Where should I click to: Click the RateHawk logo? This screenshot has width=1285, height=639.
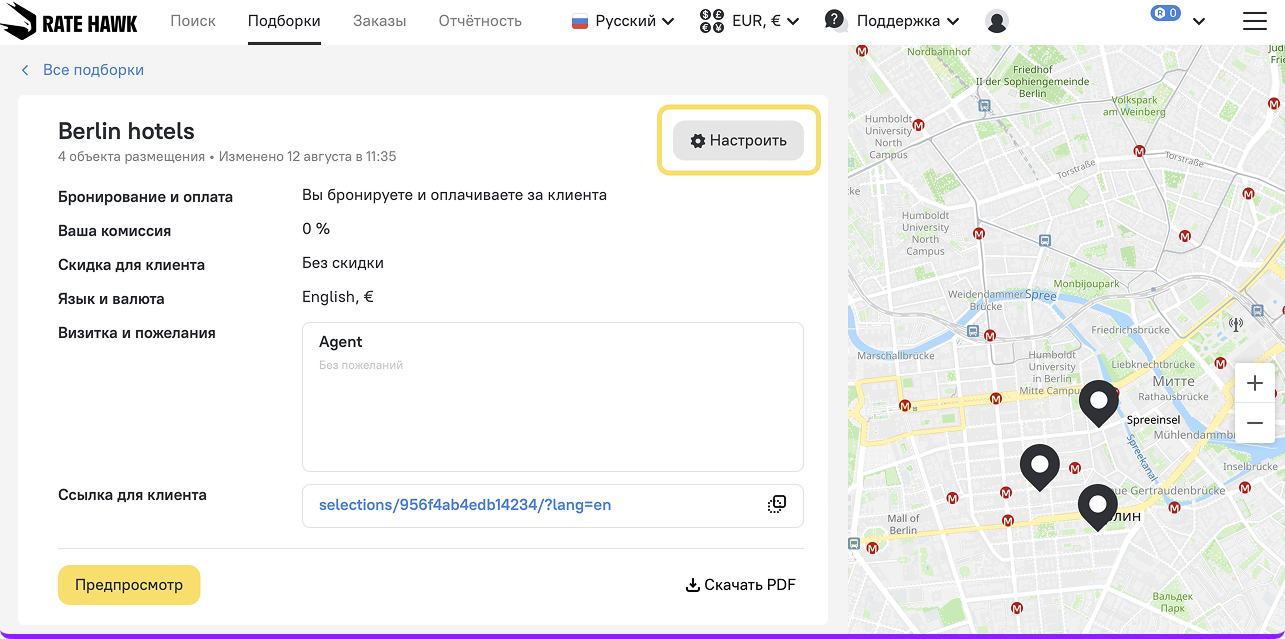[70, 22]
